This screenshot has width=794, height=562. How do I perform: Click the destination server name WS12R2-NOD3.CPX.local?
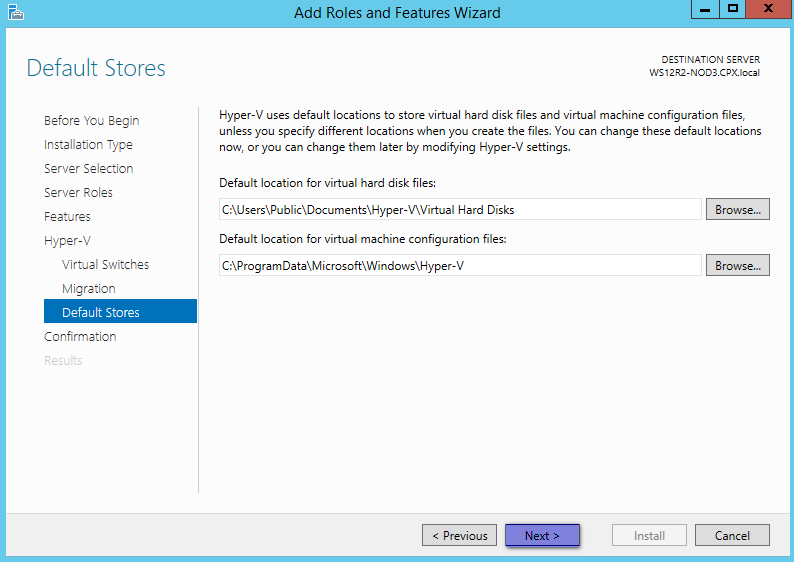[x=704, y=72]
